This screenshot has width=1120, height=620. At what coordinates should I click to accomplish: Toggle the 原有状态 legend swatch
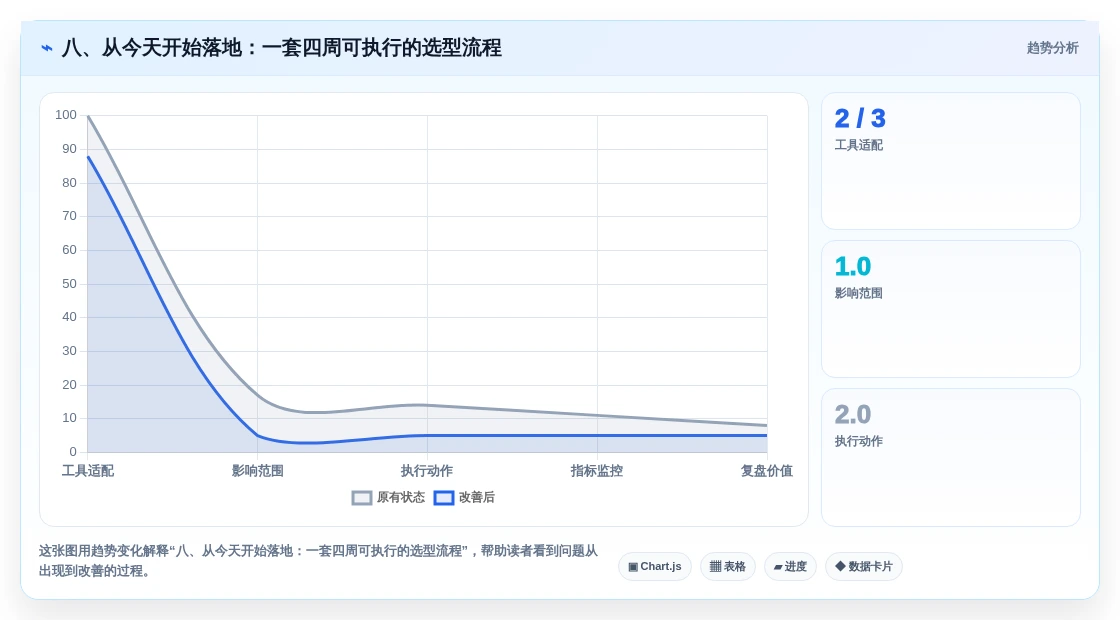click(362, 498)
